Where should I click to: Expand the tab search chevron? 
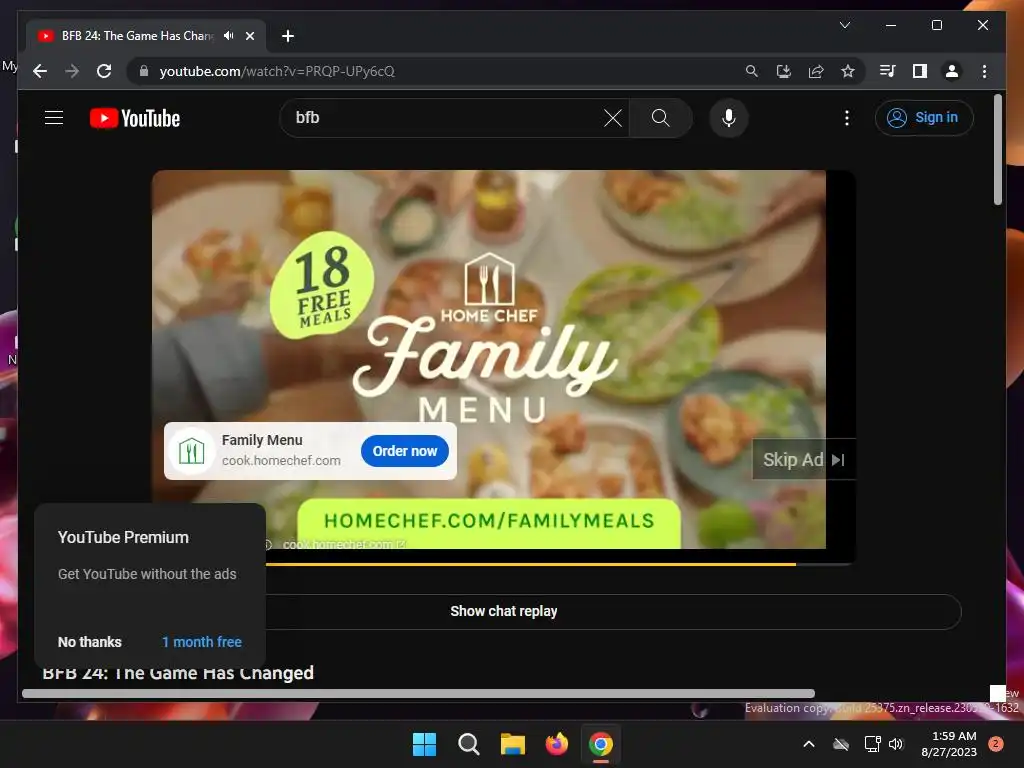point(844,25)
